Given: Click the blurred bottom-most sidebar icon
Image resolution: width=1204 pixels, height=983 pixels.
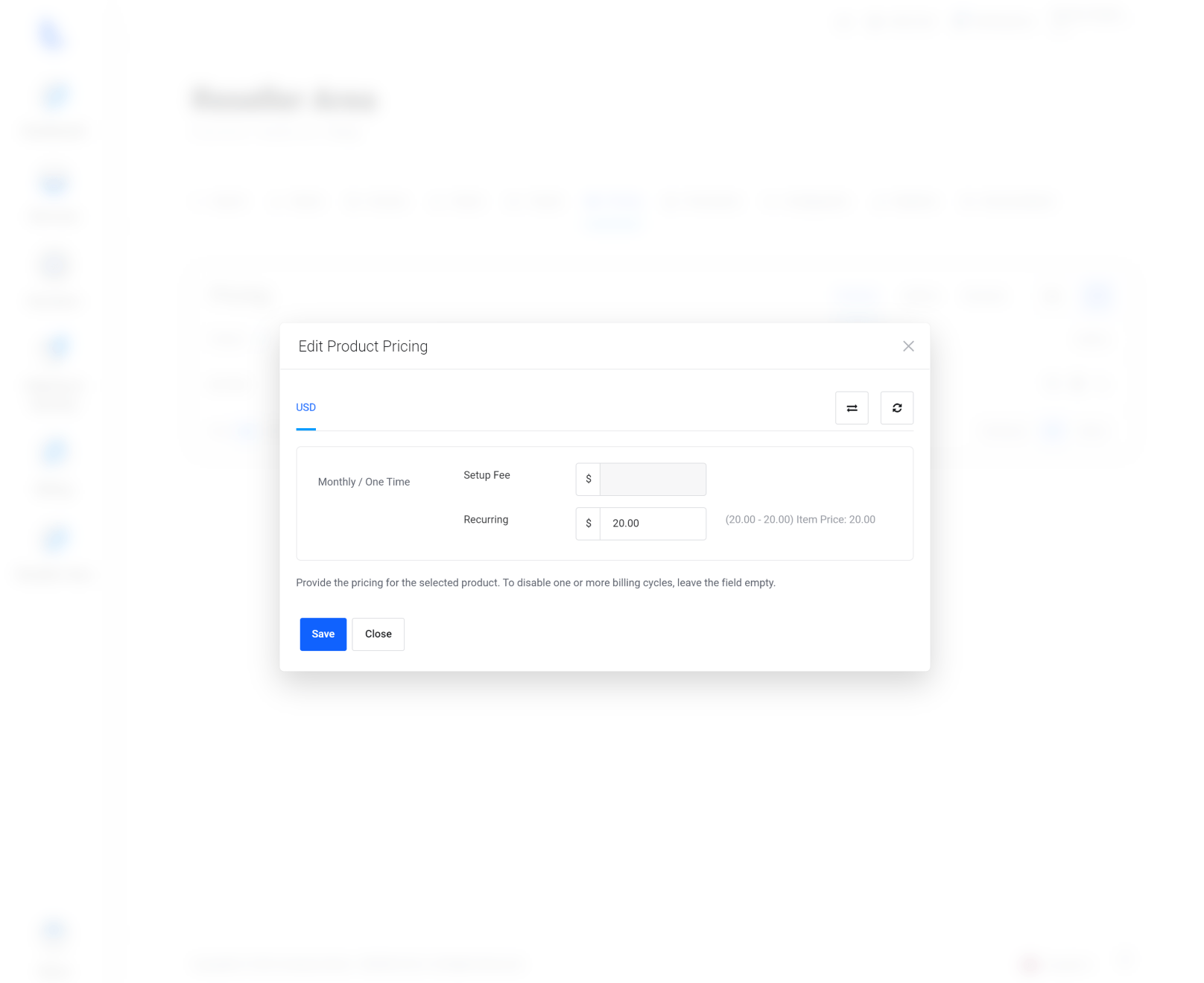Looking at the screenshot, I should pyautogui.click(x=54, y=931).
